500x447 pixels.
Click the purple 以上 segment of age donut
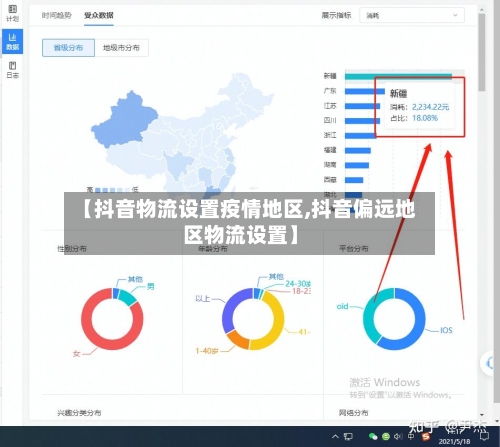pyautogui.click(x=230, y=307)
